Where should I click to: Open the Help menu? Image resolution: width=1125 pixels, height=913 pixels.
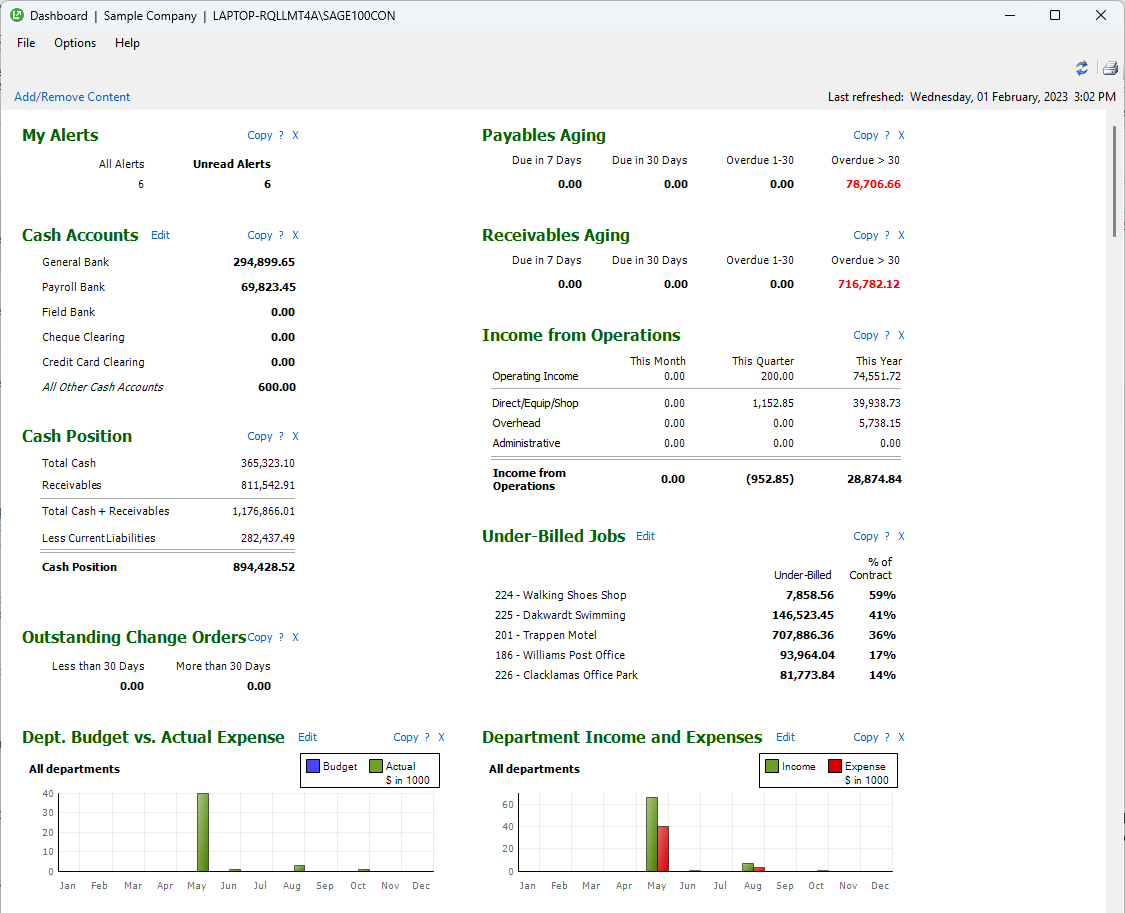tap(127, 43)
